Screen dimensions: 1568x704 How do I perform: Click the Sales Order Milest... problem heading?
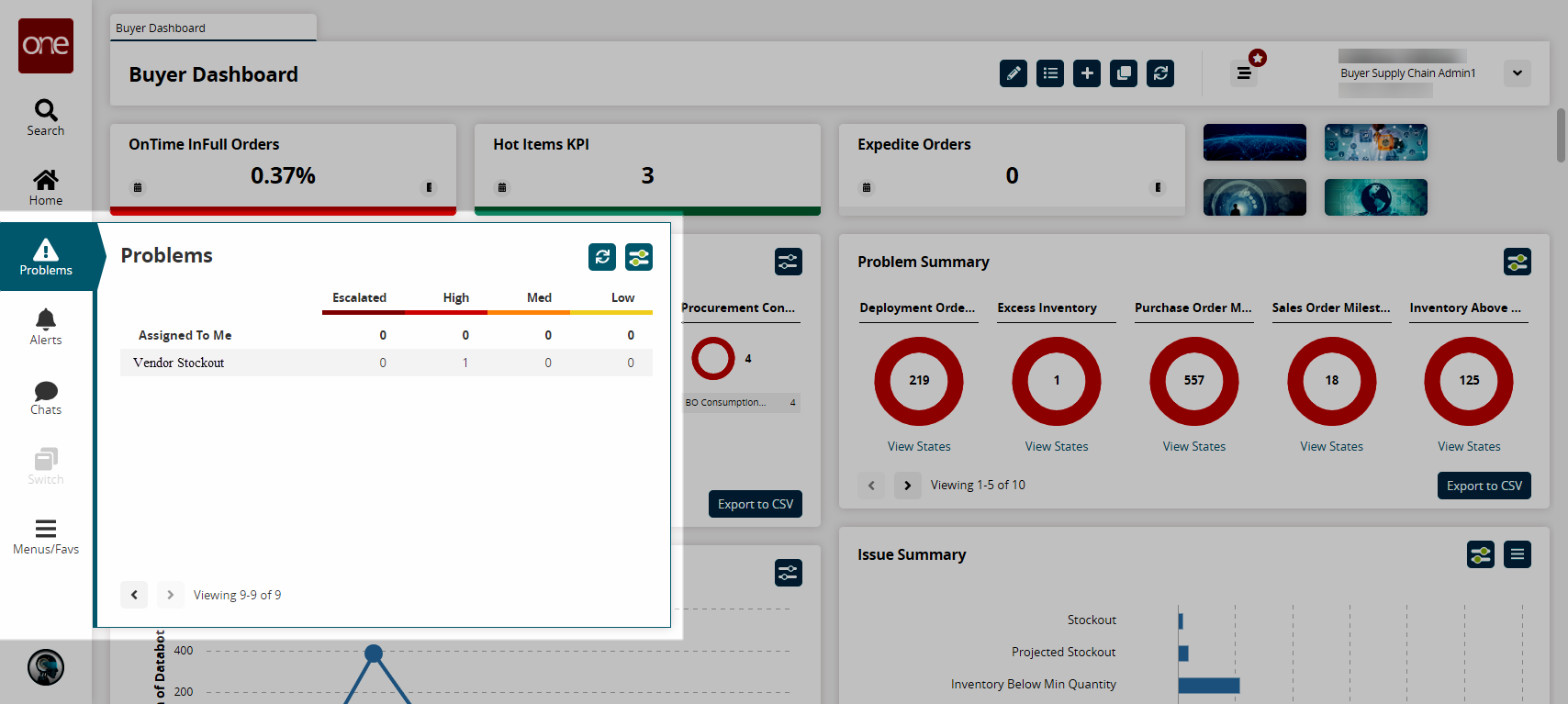1331,307
